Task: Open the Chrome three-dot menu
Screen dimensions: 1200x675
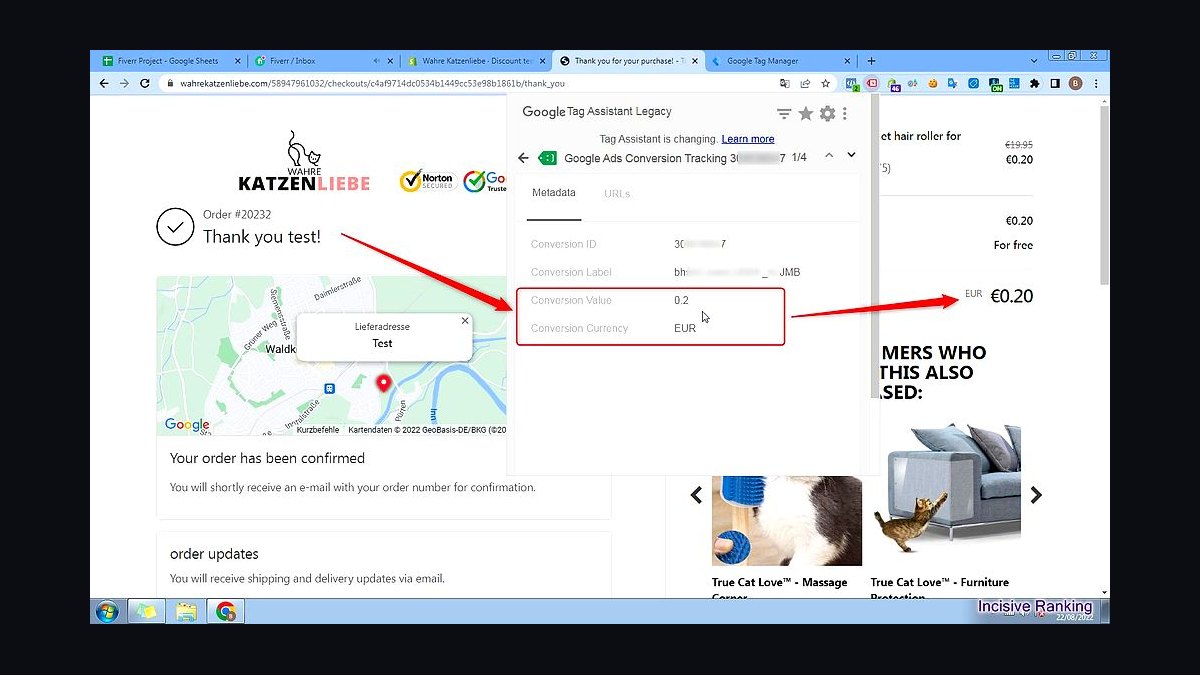Action: (1097, 84)
